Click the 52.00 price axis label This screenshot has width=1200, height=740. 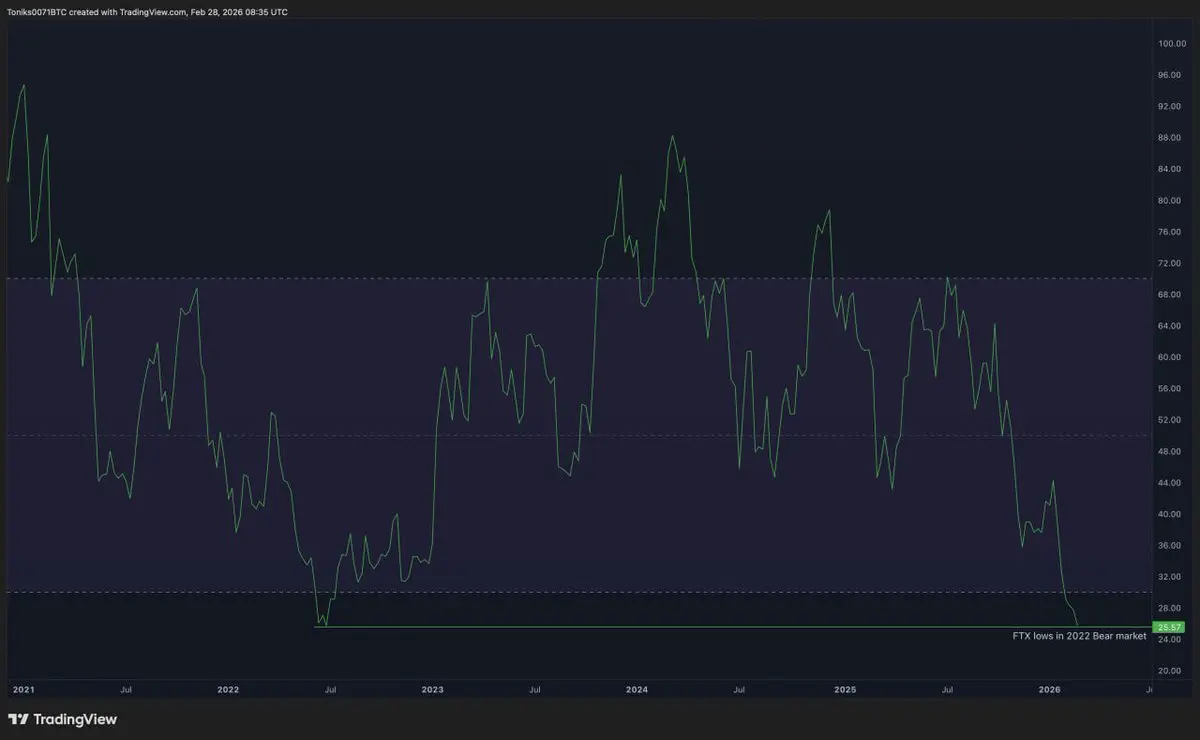(x=1170, y=419)
